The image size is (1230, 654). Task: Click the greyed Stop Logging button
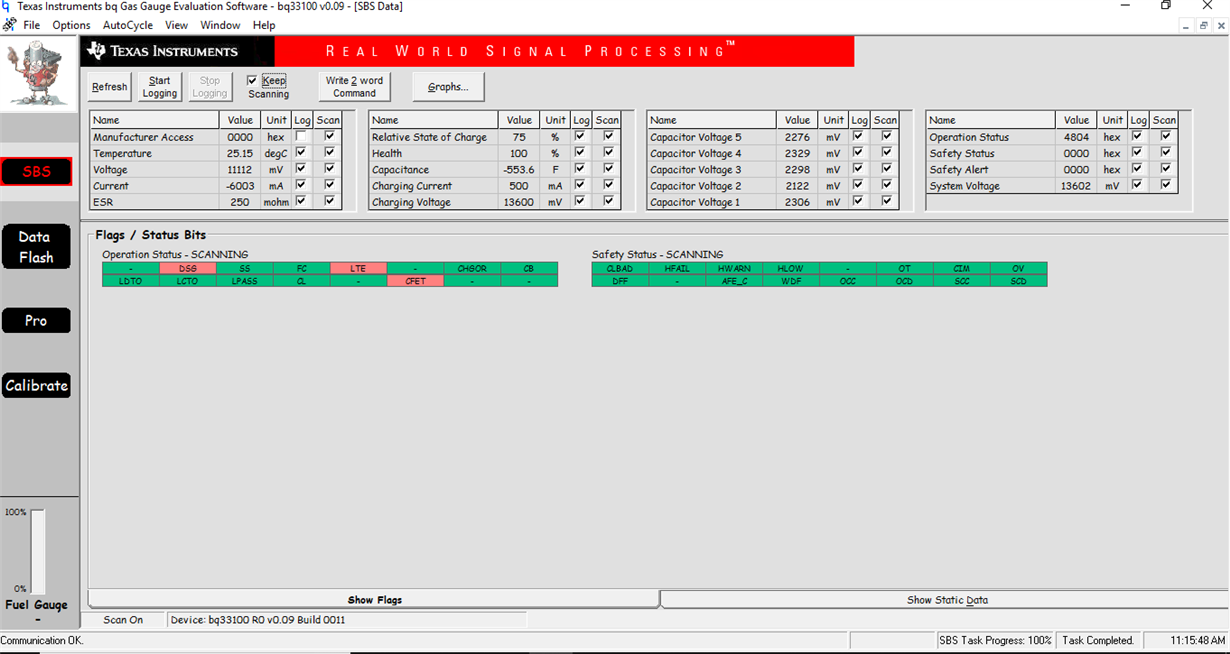click(x=210, y=87)
